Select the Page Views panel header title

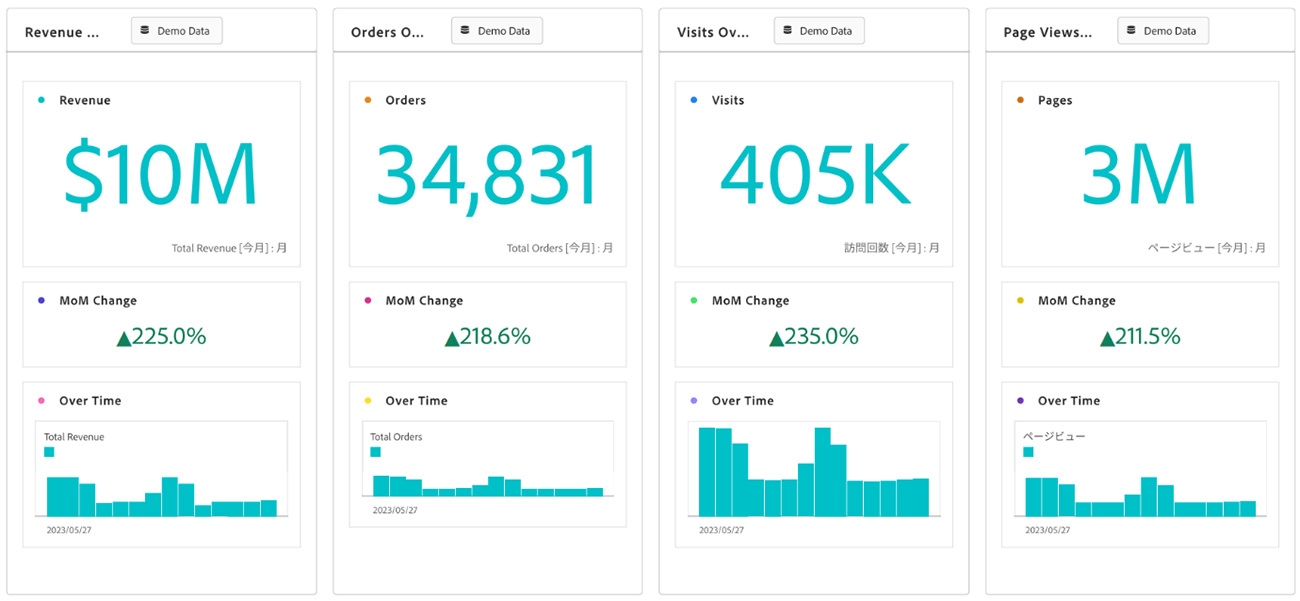(1047, 32)
